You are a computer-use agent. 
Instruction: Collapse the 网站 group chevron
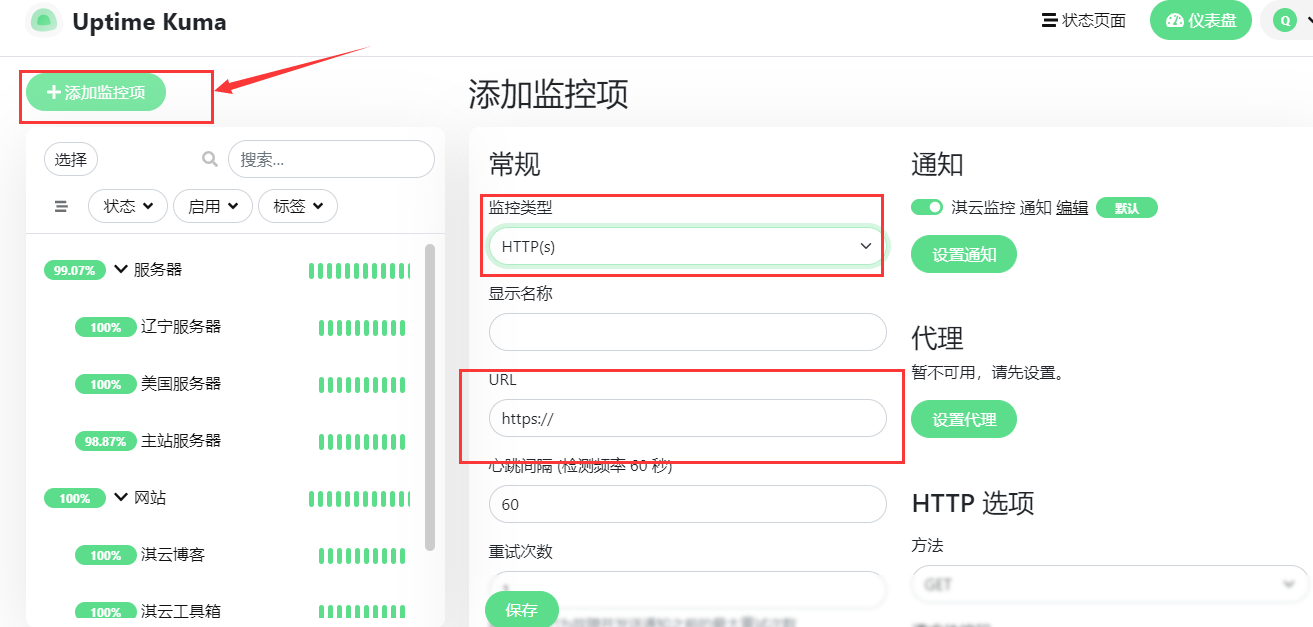(x=121, y=497)
